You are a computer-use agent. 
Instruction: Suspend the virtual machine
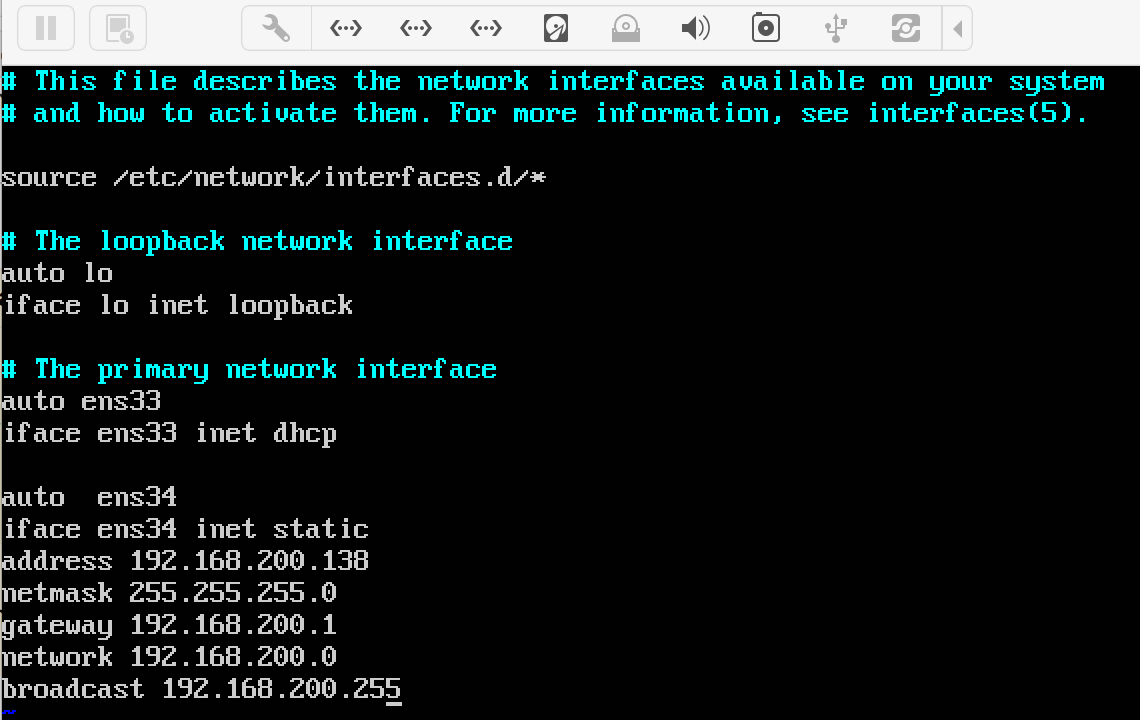pos(45,27)
